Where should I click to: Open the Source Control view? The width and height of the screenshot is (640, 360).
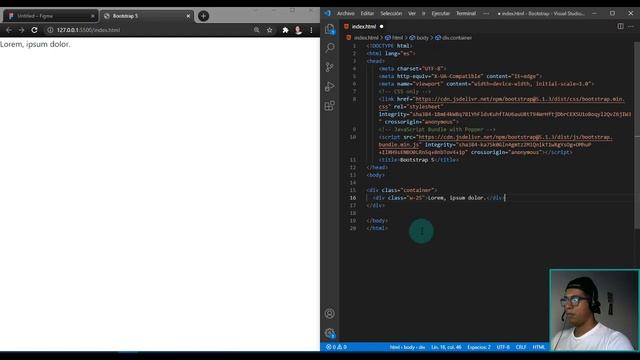(x=329, y=67)
